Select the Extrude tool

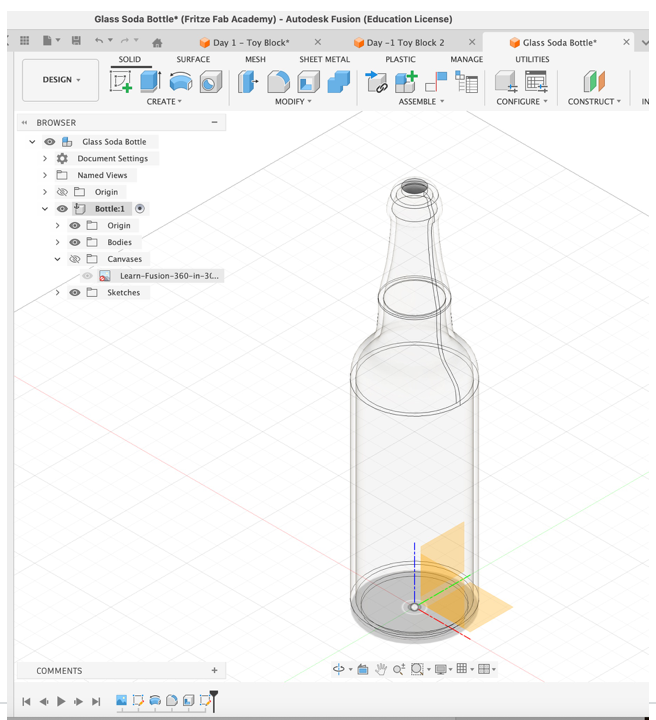tap(150, 81)
